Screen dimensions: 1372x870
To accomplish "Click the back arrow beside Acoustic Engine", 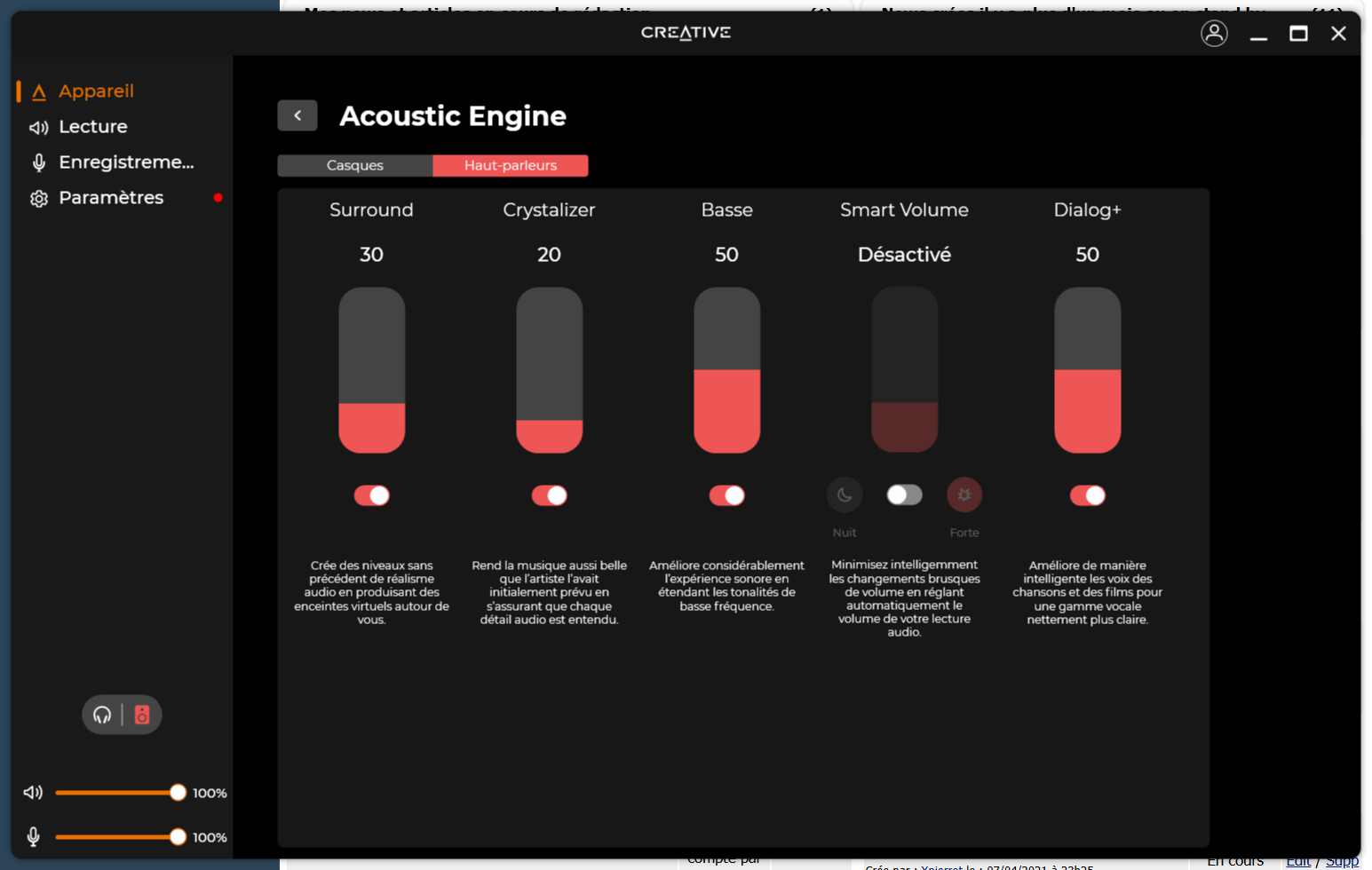I will click(x=297, y=115).
